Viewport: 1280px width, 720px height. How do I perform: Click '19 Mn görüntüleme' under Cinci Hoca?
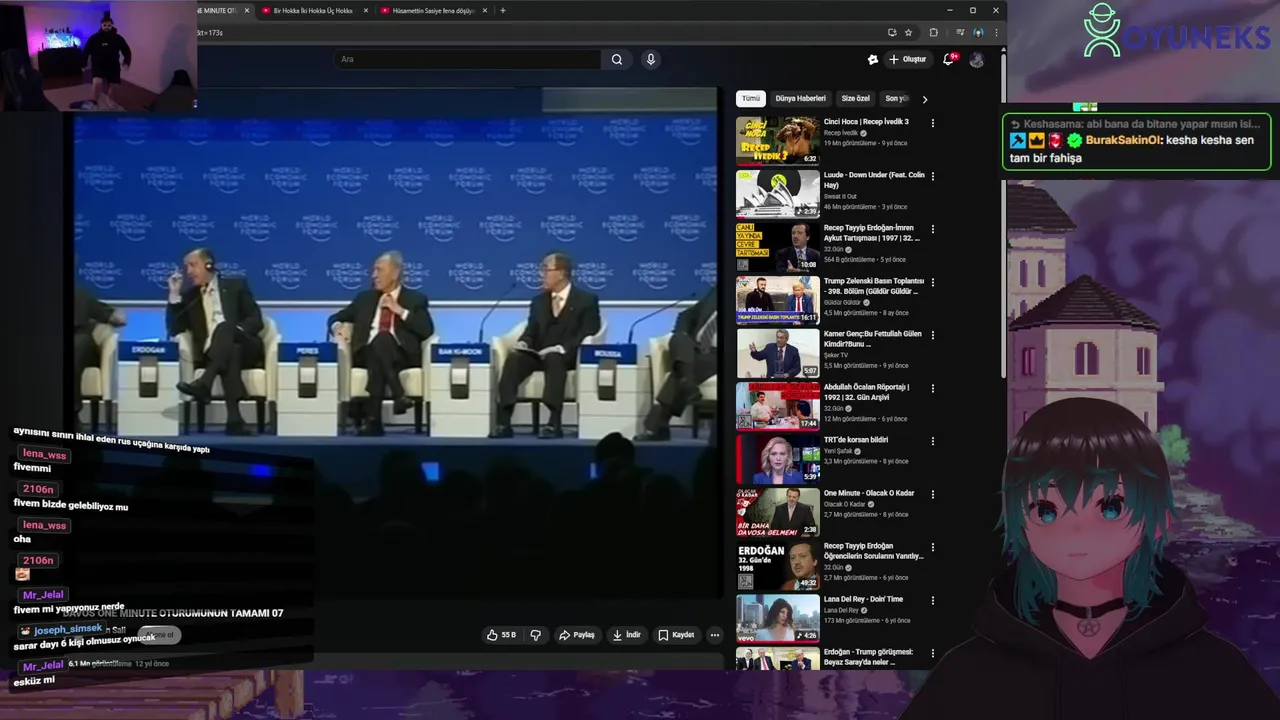pos(851,143)
